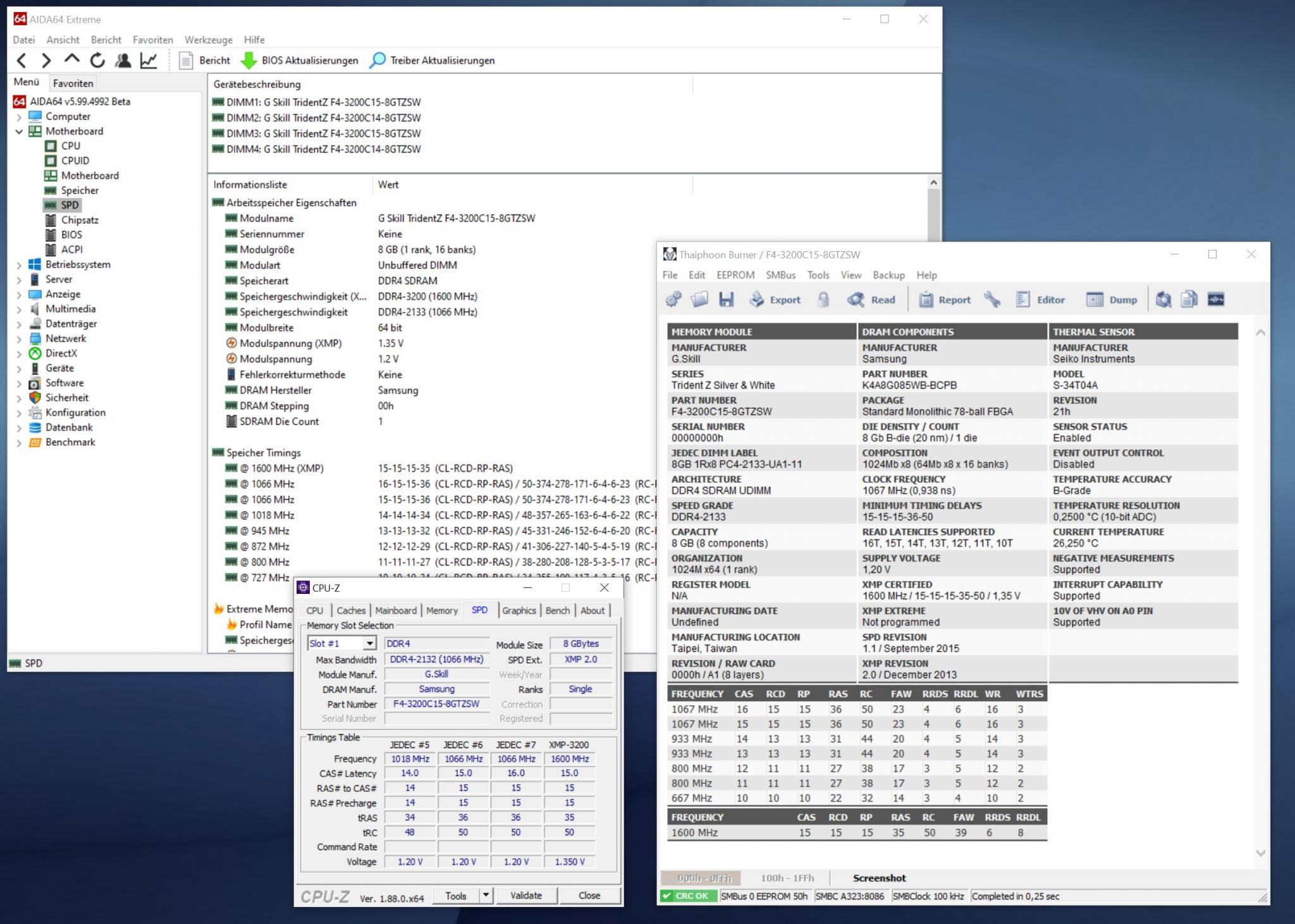This screenshot has height=924, width=1295.
Task: Click Treiber Aktualisierungen in AIDA64 toolbar
Action: pyautogui.click(x=432, y=61)
